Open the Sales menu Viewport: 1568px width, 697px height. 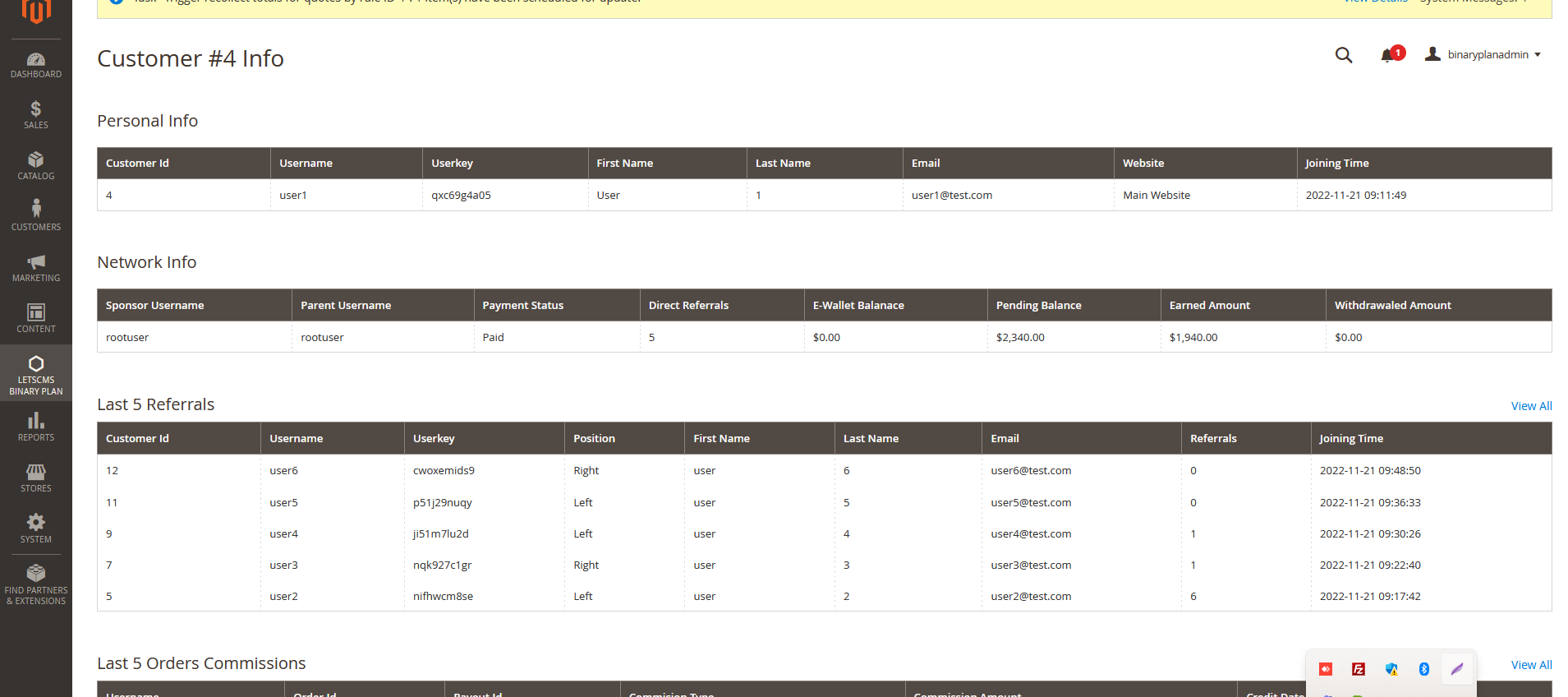click(x=35, y=115)
